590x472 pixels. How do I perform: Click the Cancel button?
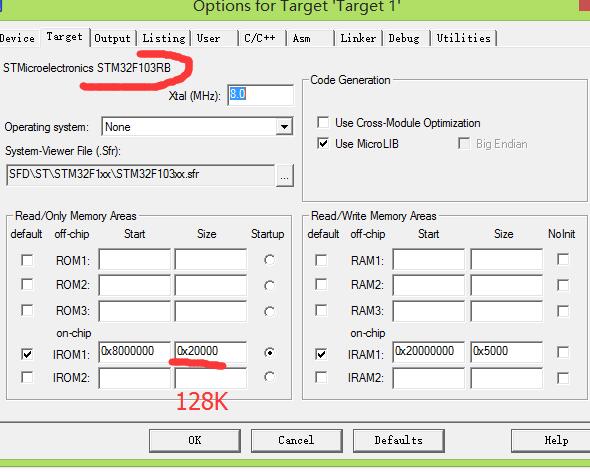pos(297,440)
